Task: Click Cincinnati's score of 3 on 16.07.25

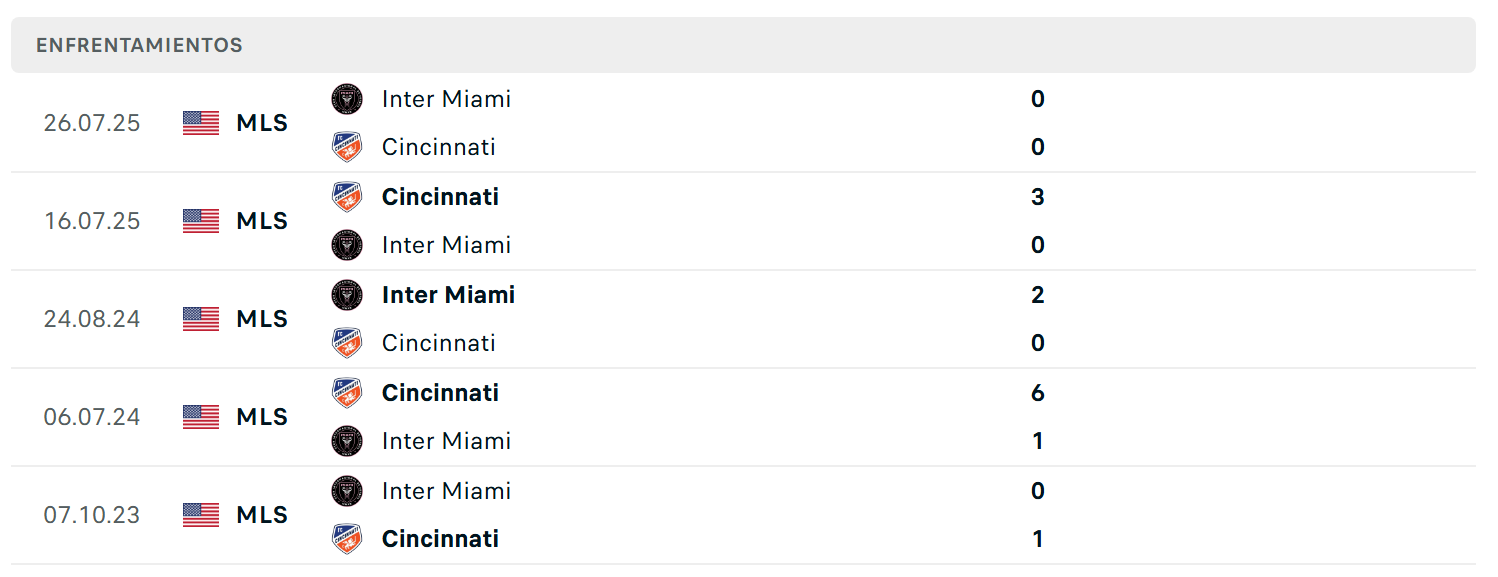Action: 1037,197
